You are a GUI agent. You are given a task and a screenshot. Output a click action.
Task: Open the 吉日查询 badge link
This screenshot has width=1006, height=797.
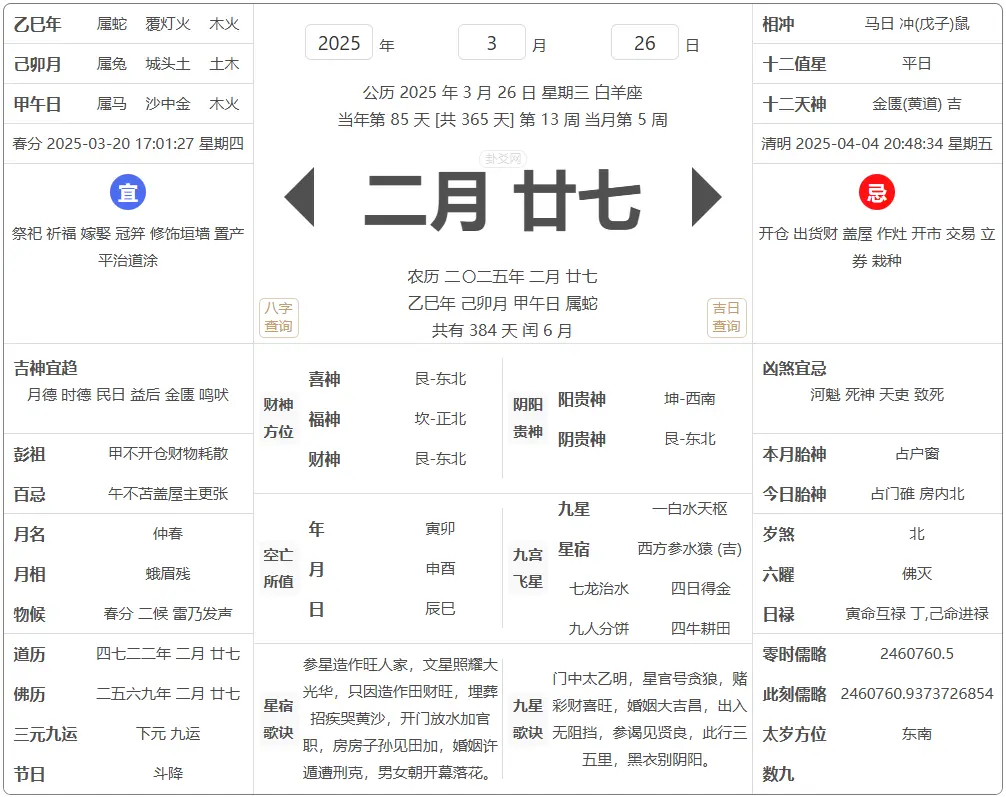pos(726,318)
